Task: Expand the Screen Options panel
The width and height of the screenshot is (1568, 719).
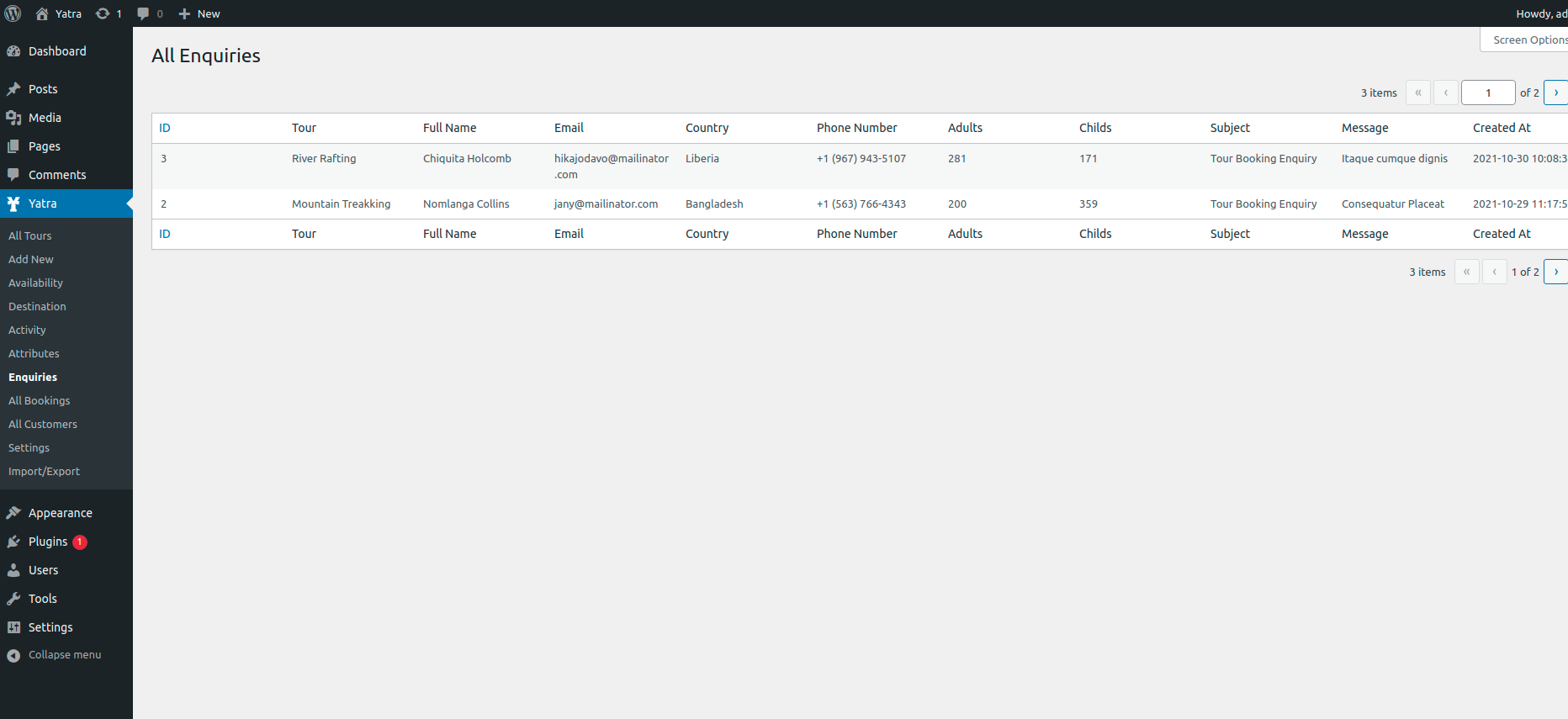Action: tap(1524, 40)
